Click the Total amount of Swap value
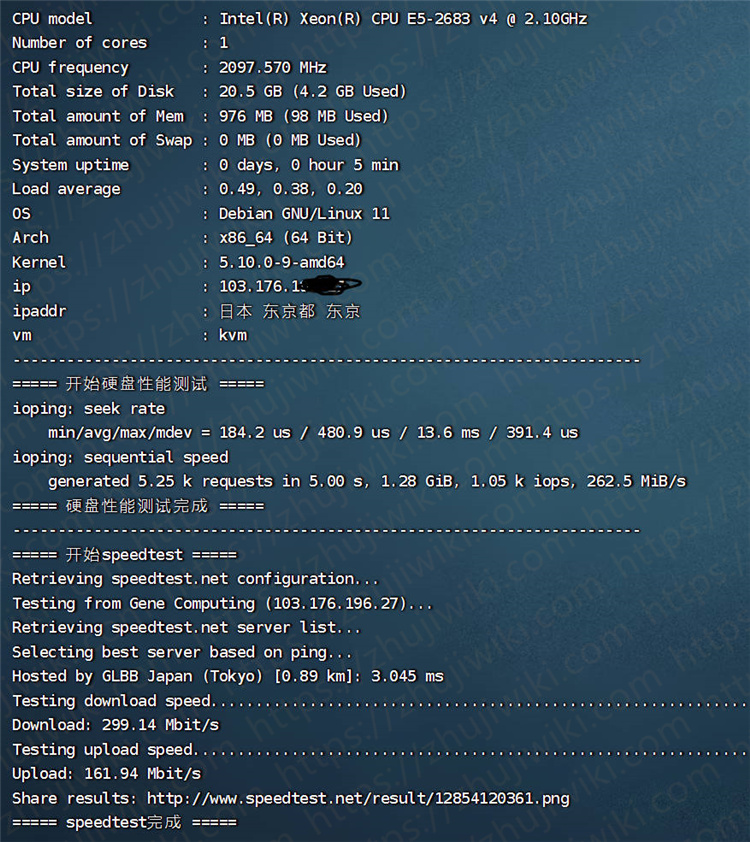The height and width of the screenshot is (842, 750). [x=289, y=140]
